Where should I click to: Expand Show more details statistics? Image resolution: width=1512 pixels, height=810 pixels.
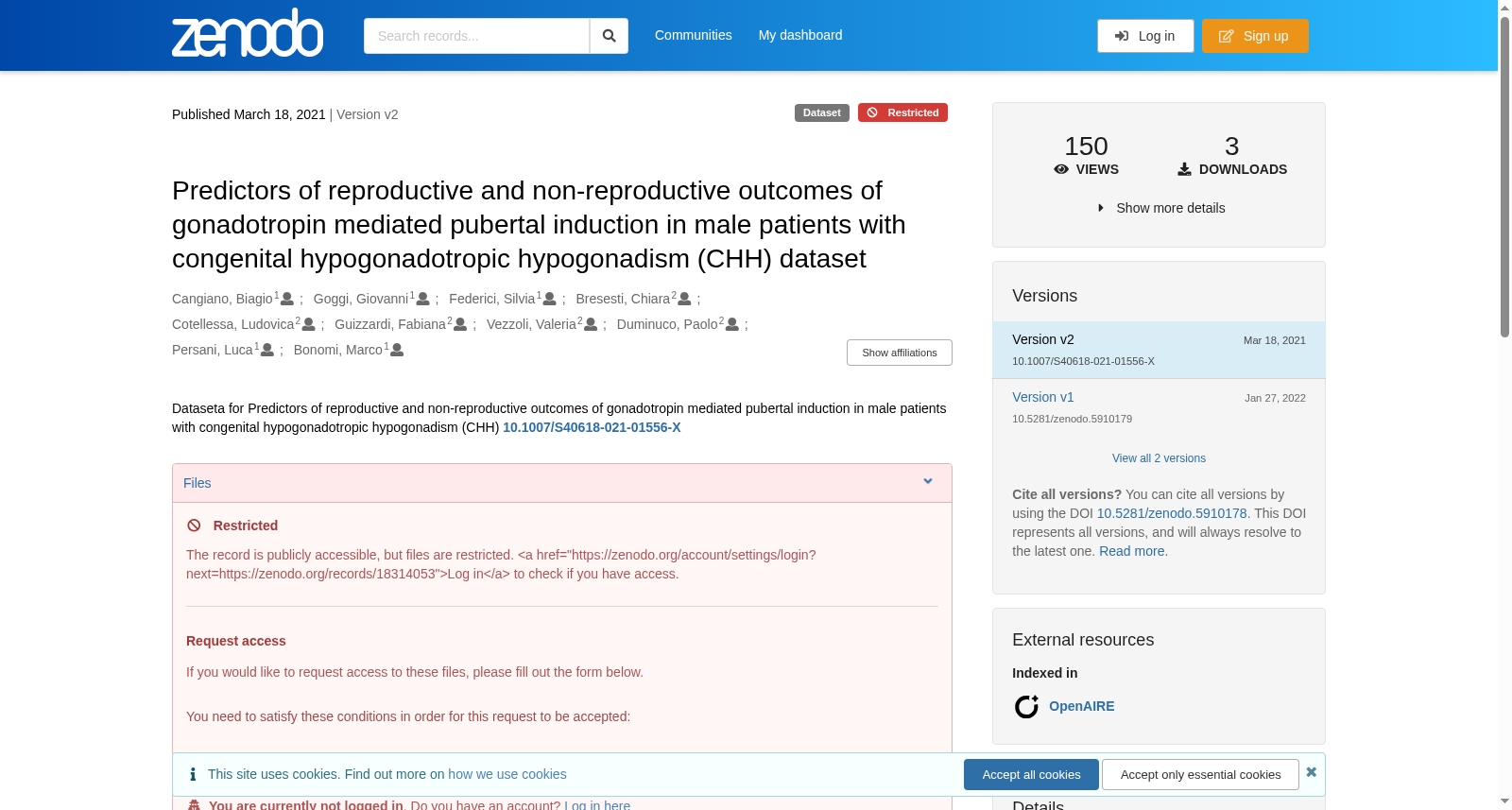[1160, 208]
